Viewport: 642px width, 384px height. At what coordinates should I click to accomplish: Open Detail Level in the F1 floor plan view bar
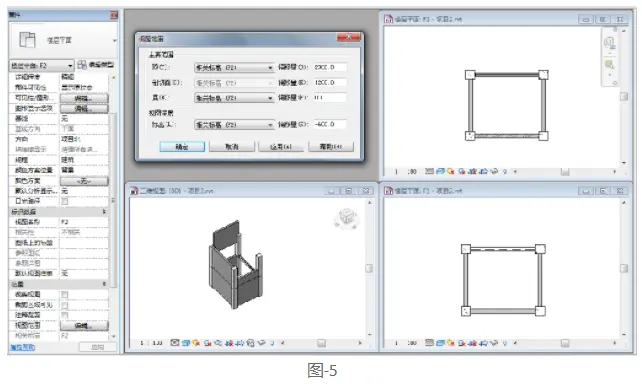tap(430, 343)
